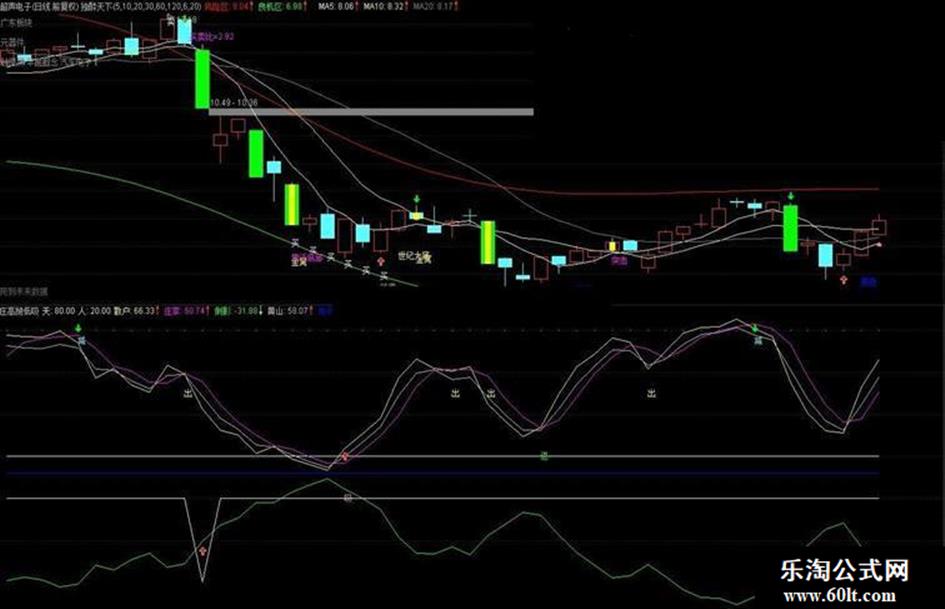Click the purple 庄家 50.74 value
The width and height of the screenshot is (945, 609).
pyautogui.click(x=187, y=311)
